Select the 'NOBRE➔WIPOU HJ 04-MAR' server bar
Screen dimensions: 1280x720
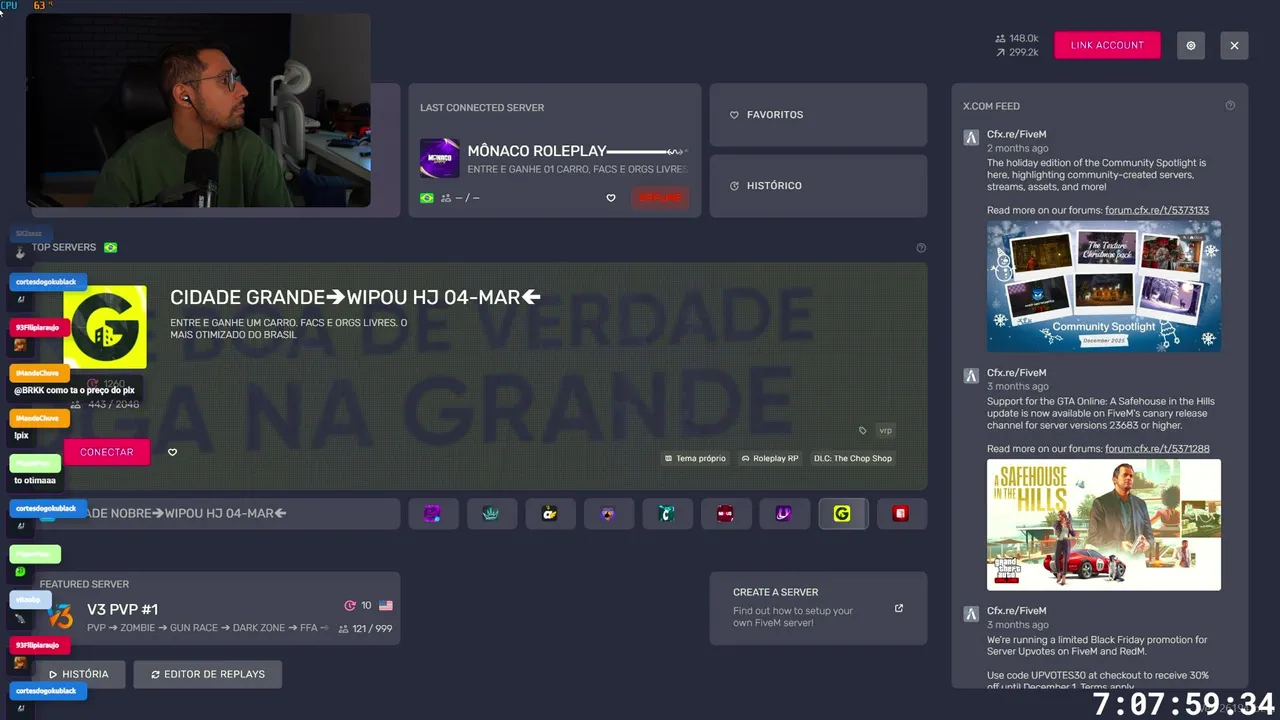(216, 514)
